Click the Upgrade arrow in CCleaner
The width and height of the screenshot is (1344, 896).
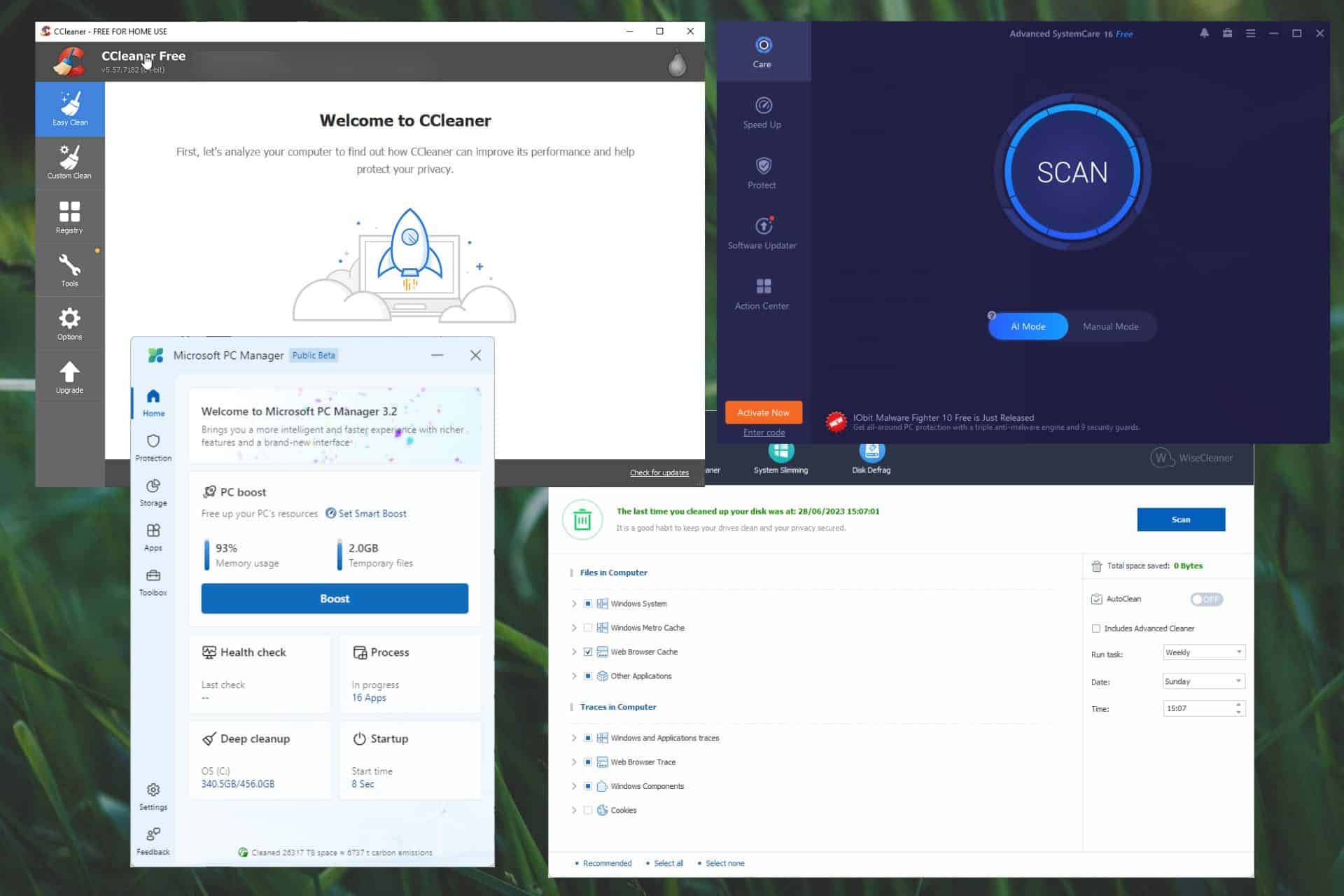point(70,377)
